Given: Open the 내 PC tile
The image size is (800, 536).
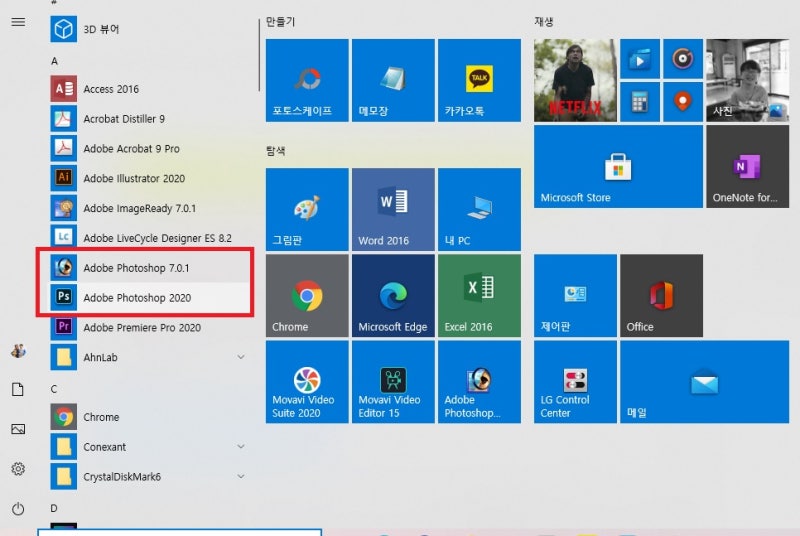Looking at the screenshot, I should pos(479,209).
